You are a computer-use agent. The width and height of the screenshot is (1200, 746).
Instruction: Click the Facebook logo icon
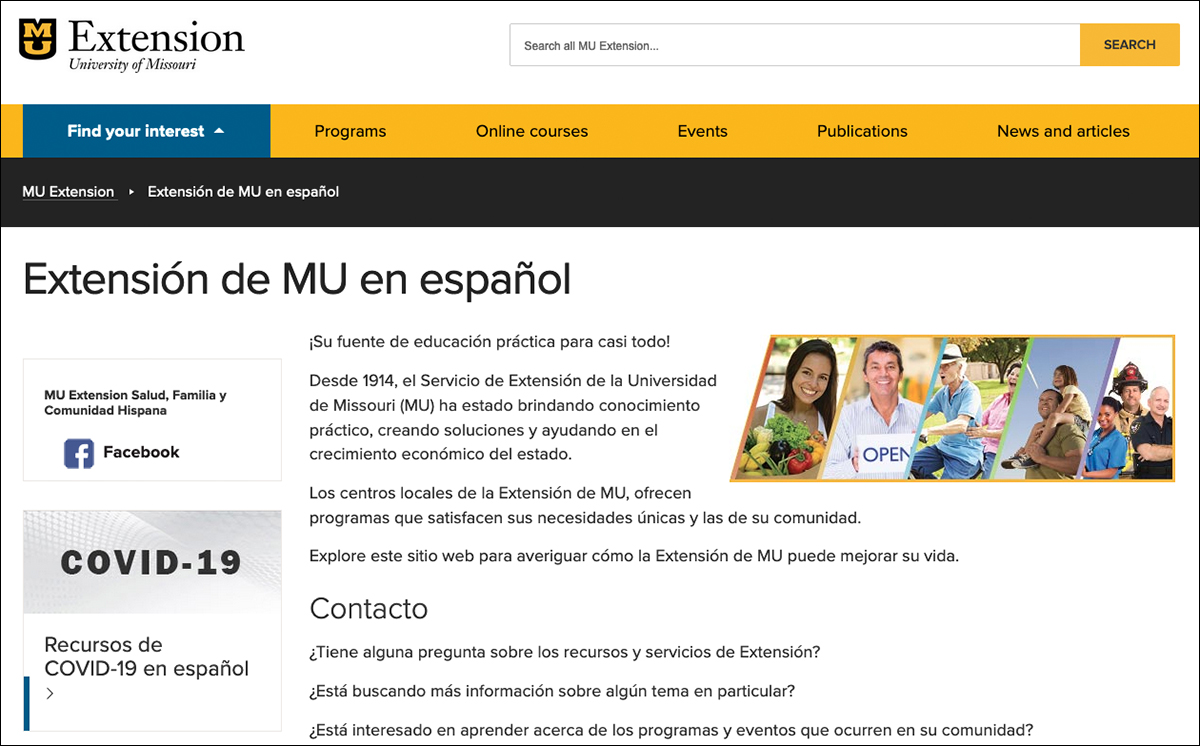[79, 453]
